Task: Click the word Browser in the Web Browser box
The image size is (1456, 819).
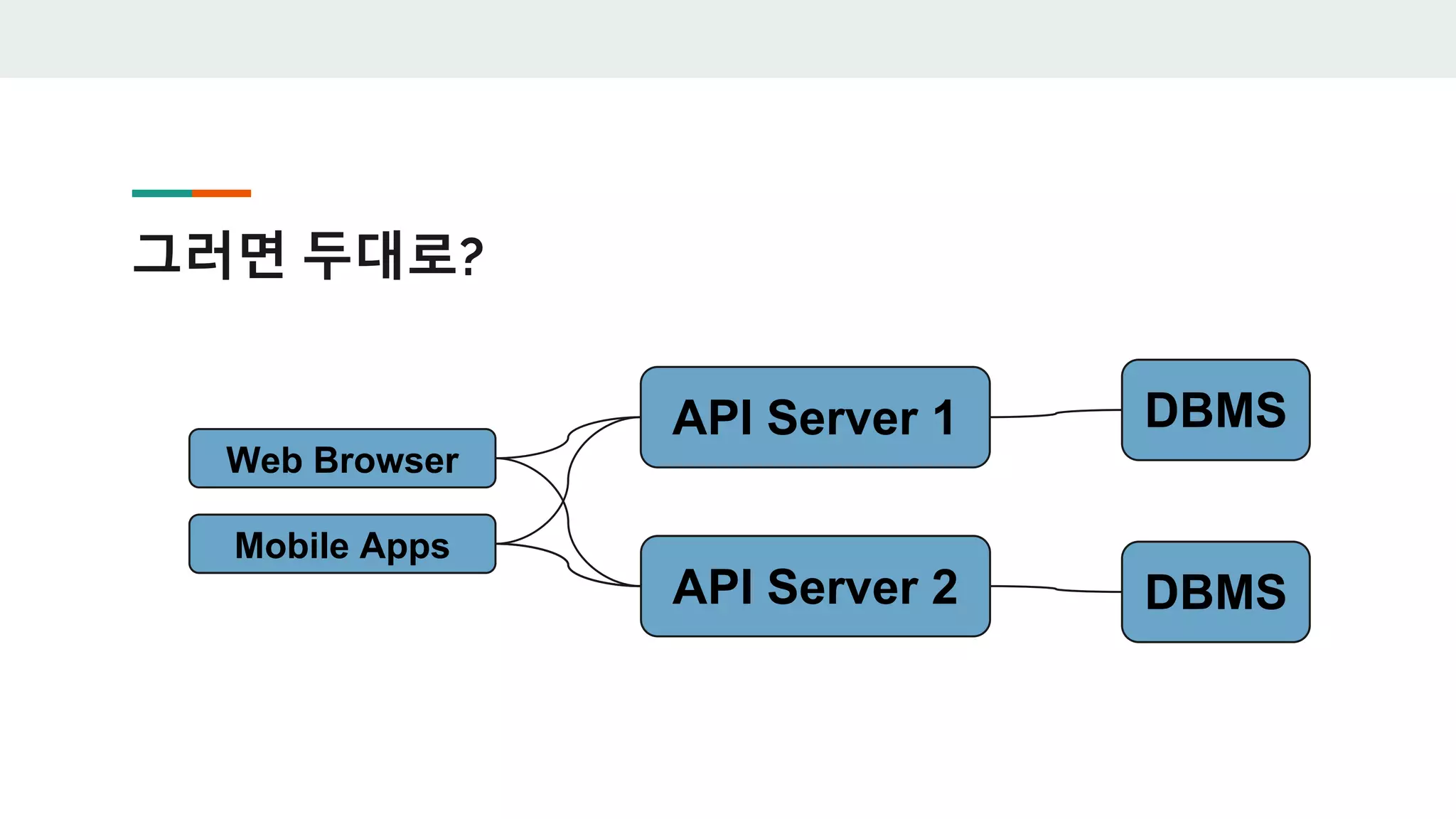Action: coord(386,460)
